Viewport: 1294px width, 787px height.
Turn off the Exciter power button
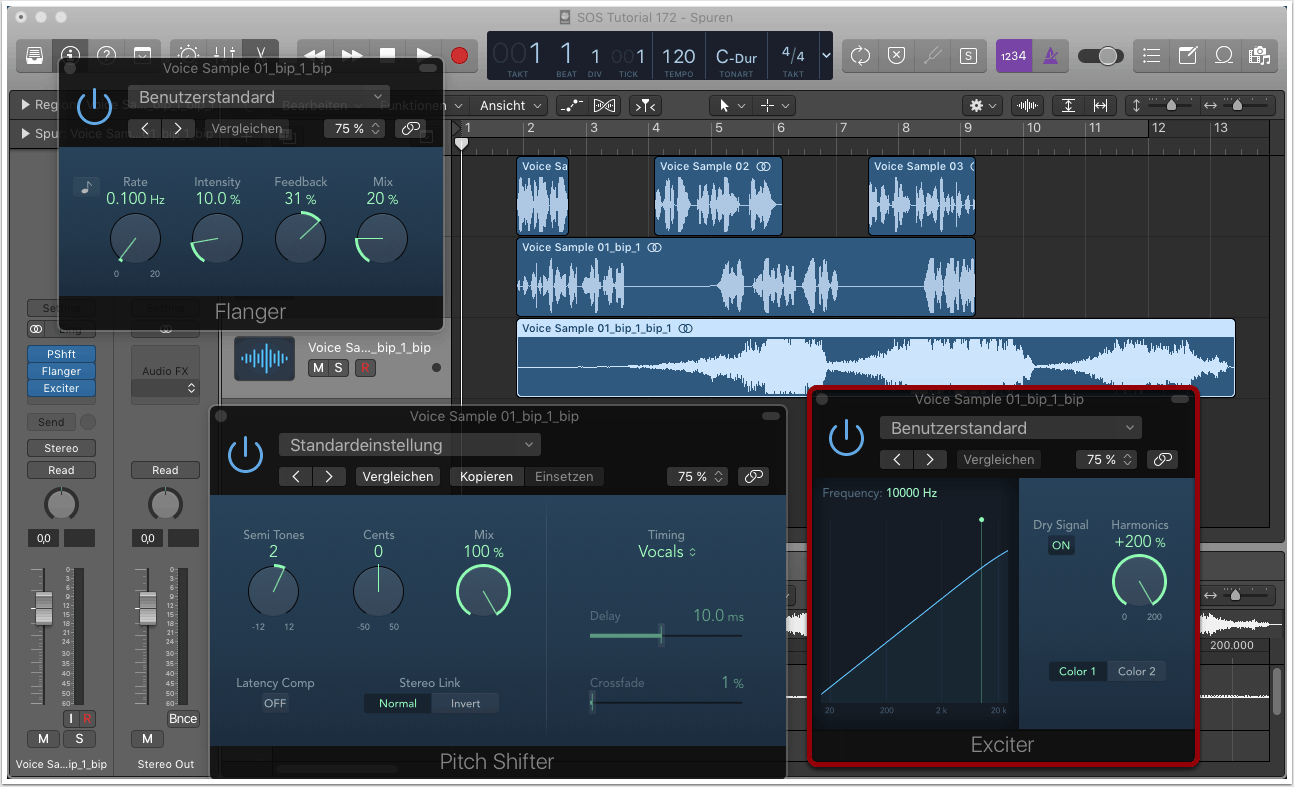(x=846, y=437)
